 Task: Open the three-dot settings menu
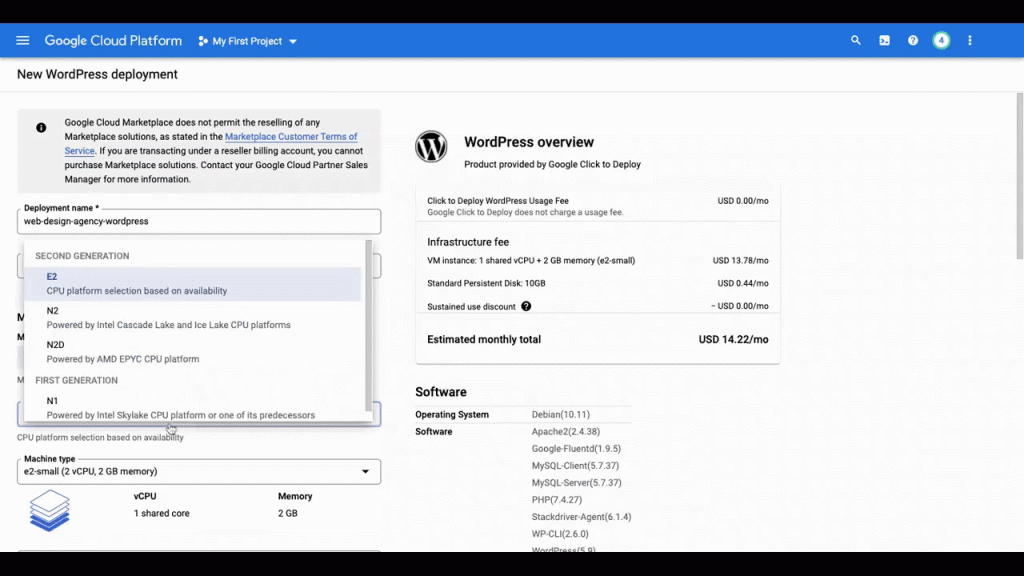970,41
